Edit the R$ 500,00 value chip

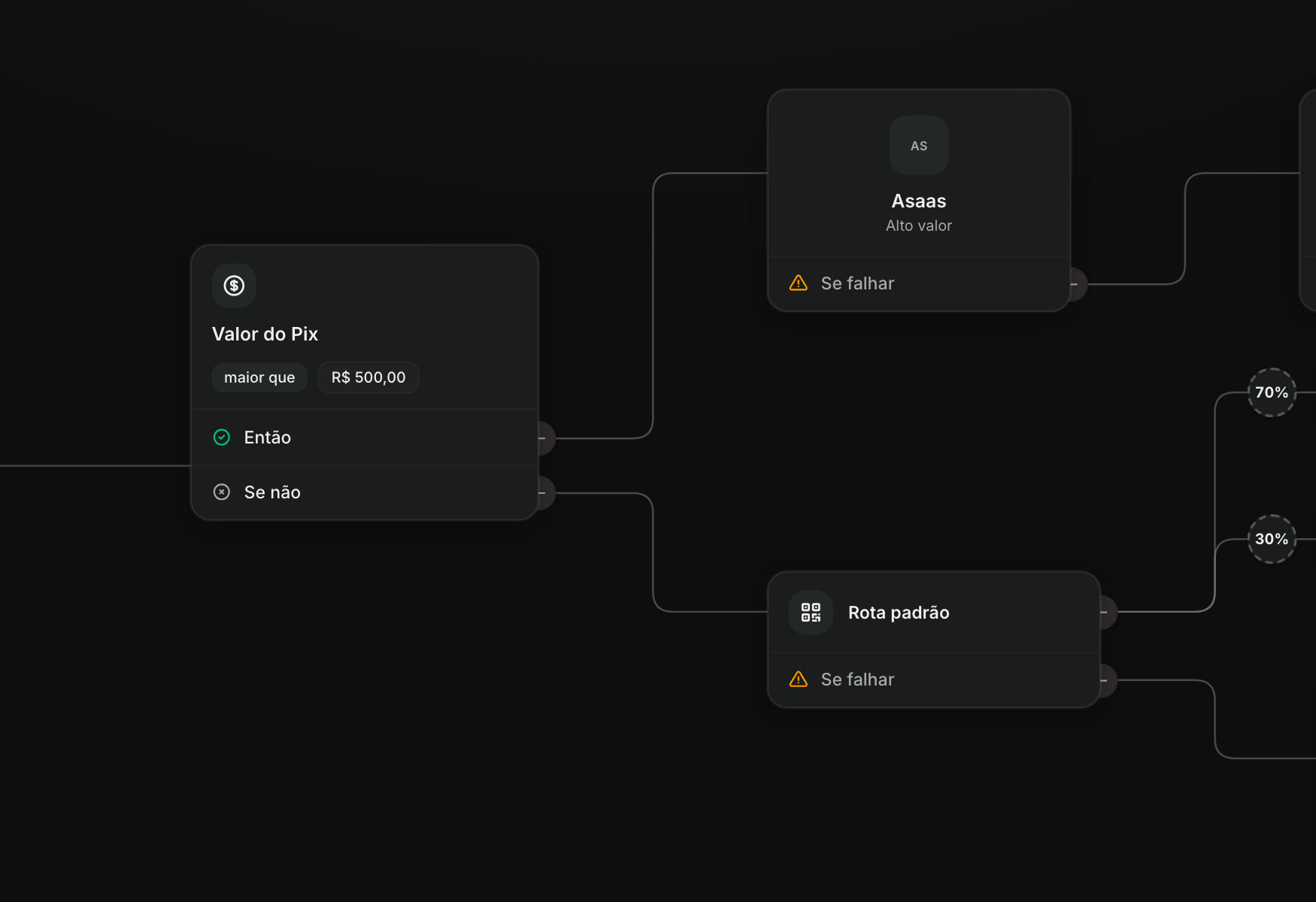click(x=368, y=377)
